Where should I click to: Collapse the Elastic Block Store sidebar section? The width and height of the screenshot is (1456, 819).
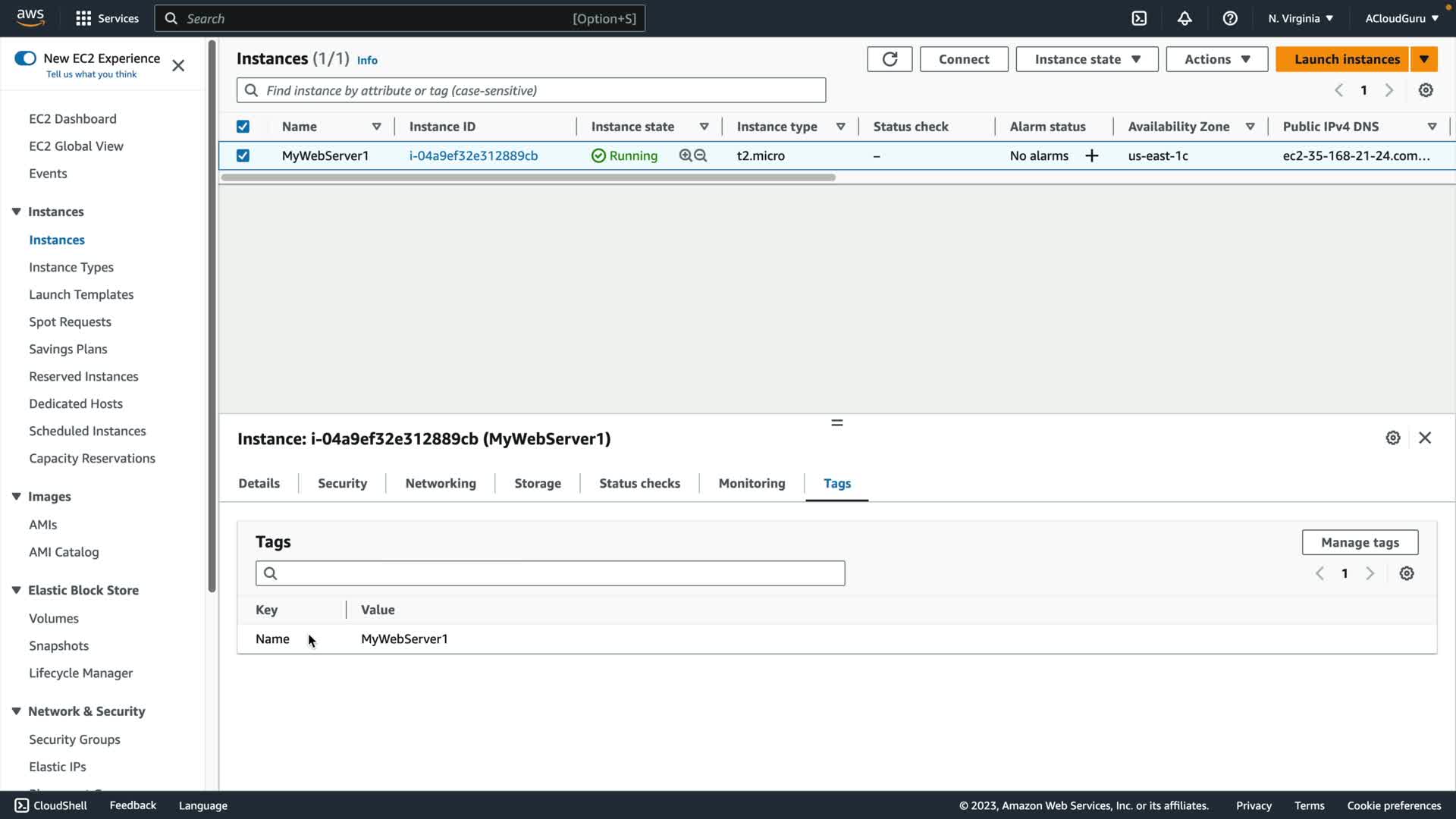tap(16, 590)
